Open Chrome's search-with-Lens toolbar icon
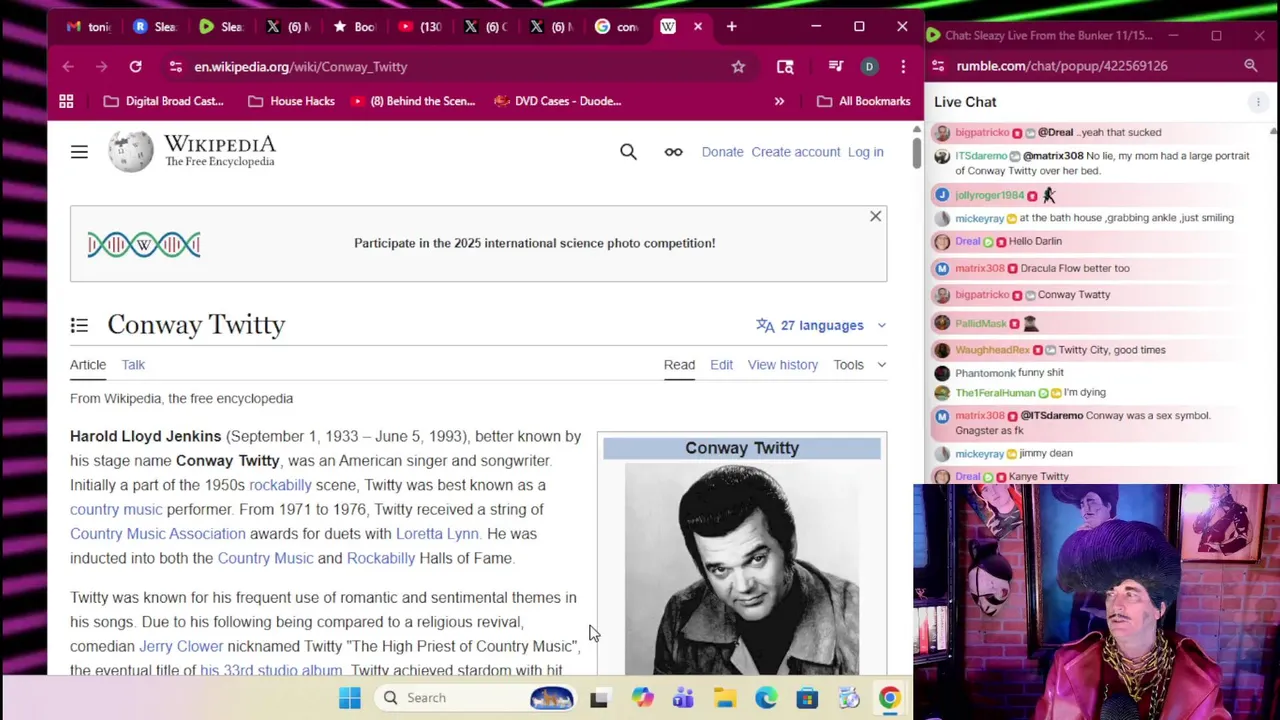The height and width of the screenshot is (720, 1280). (785, 66)
